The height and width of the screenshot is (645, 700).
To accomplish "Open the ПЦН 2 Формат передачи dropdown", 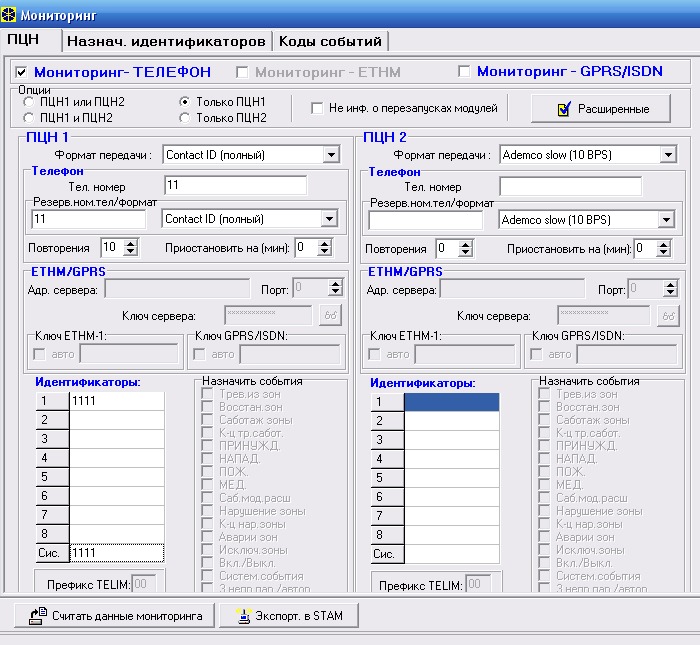I will point(668,155).
